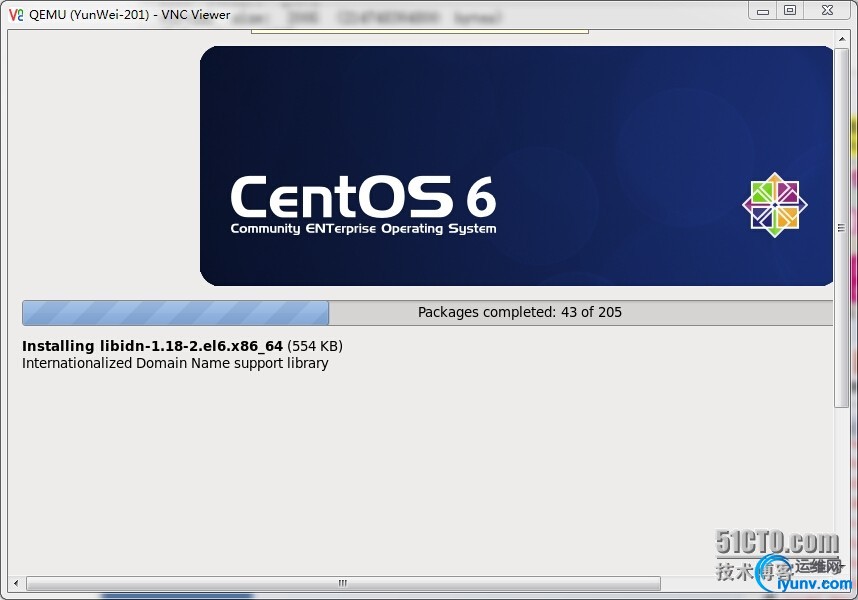The width and height of the screenshot is (858, 600).
Task: Click the vertical scrollbar thumb
Action: [x=842, y=227]
